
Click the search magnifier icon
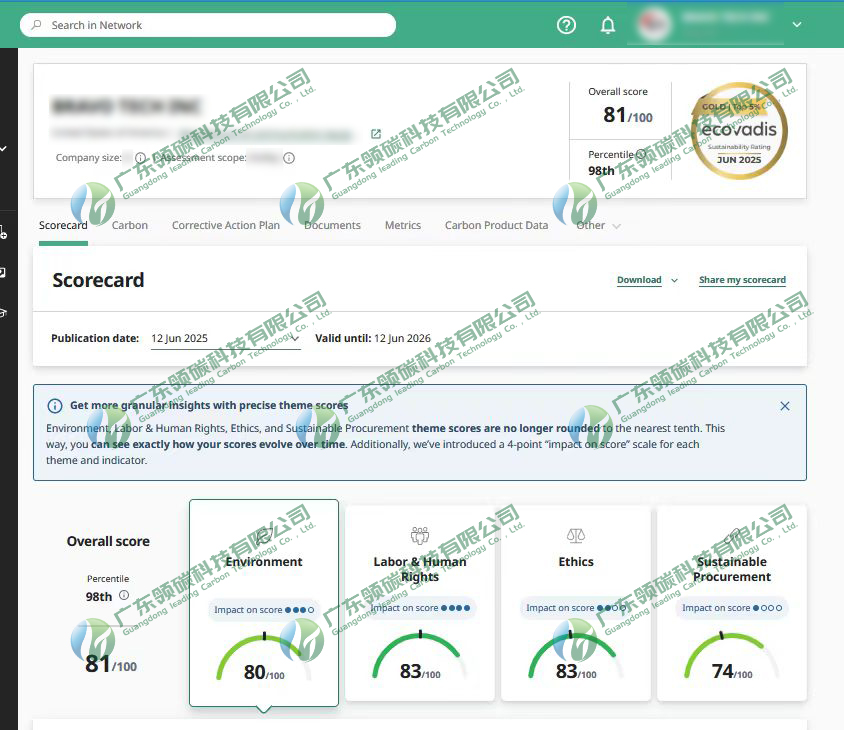[37, 25]
